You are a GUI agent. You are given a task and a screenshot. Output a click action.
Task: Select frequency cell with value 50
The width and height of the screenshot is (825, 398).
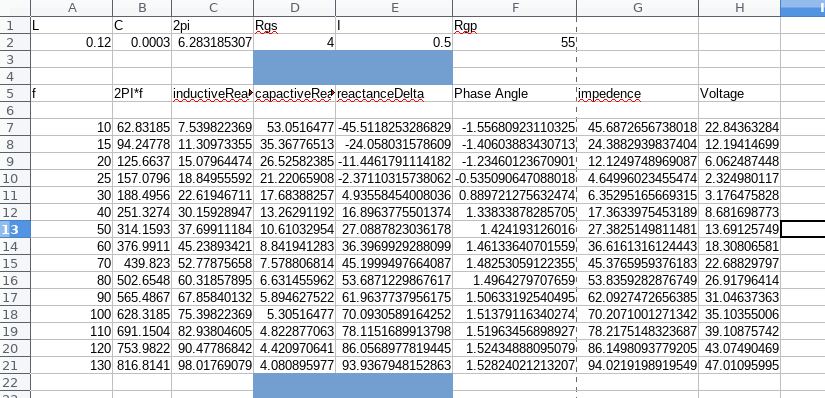(72, 229)
